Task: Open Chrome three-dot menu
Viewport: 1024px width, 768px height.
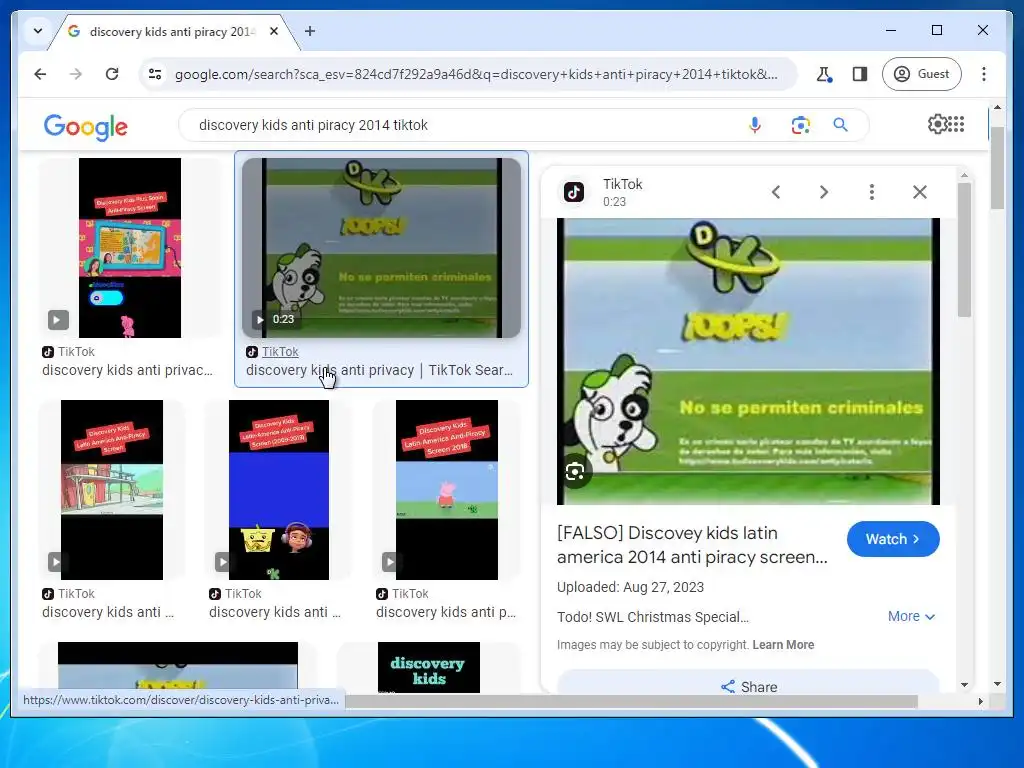Action: (x=984, y=74)
